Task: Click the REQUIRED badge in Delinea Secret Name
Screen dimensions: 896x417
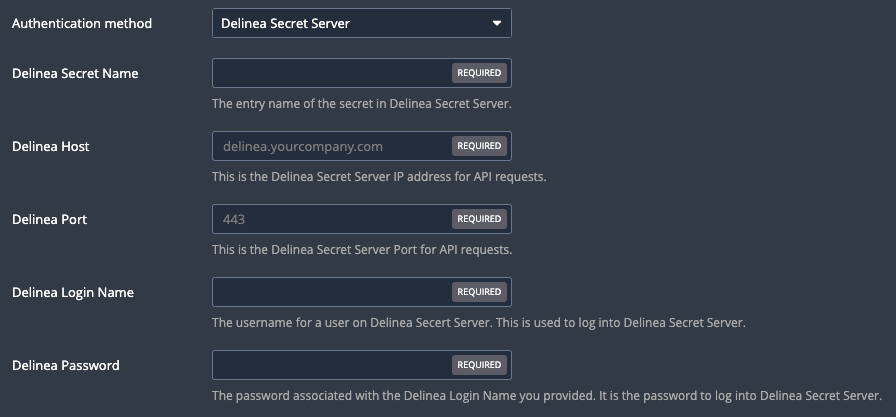Action: point(479,73)
